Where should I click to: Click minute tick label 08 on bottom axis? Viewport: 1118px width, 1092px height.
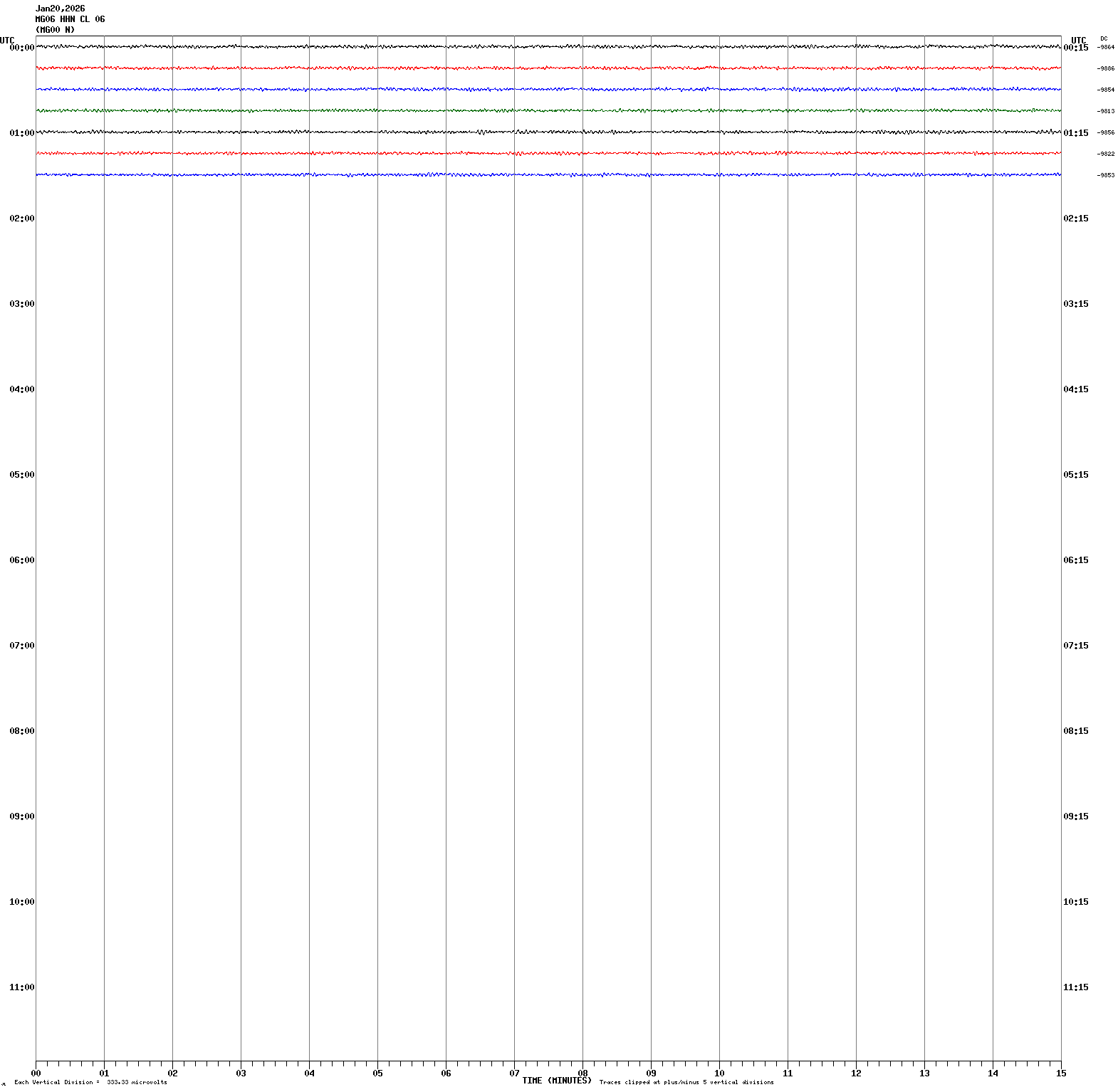click(582, 1073)
